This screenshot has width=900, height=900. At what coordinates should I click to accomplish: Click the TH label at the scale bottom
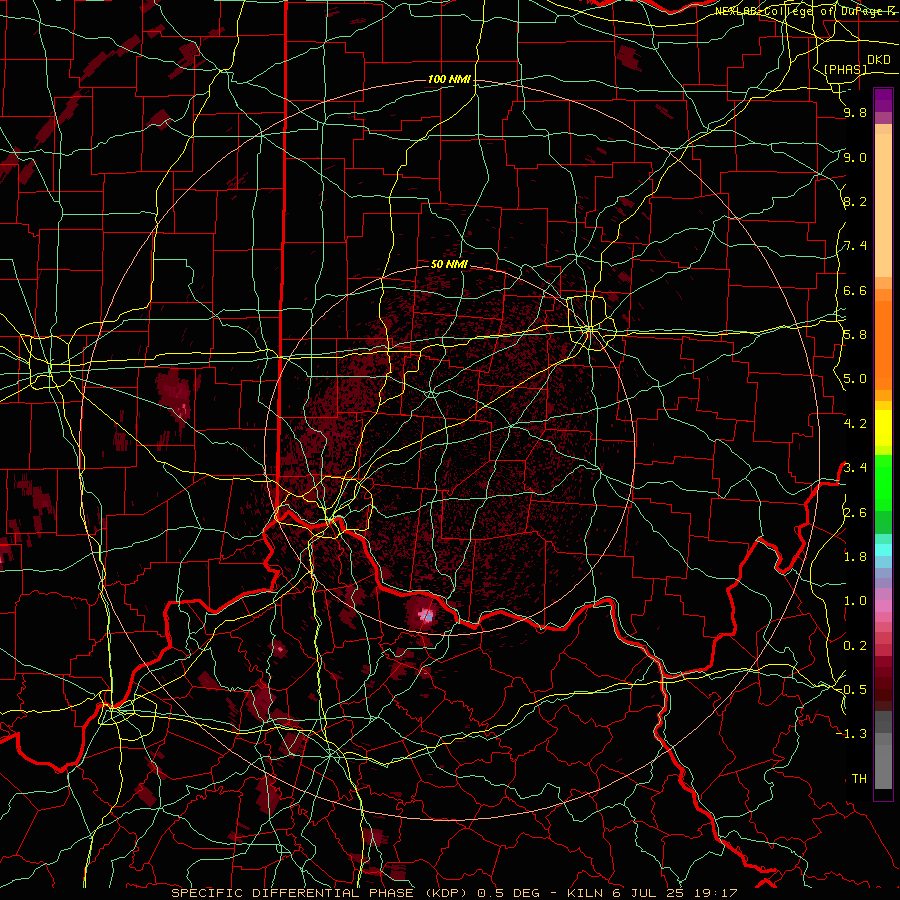point(859,779)
